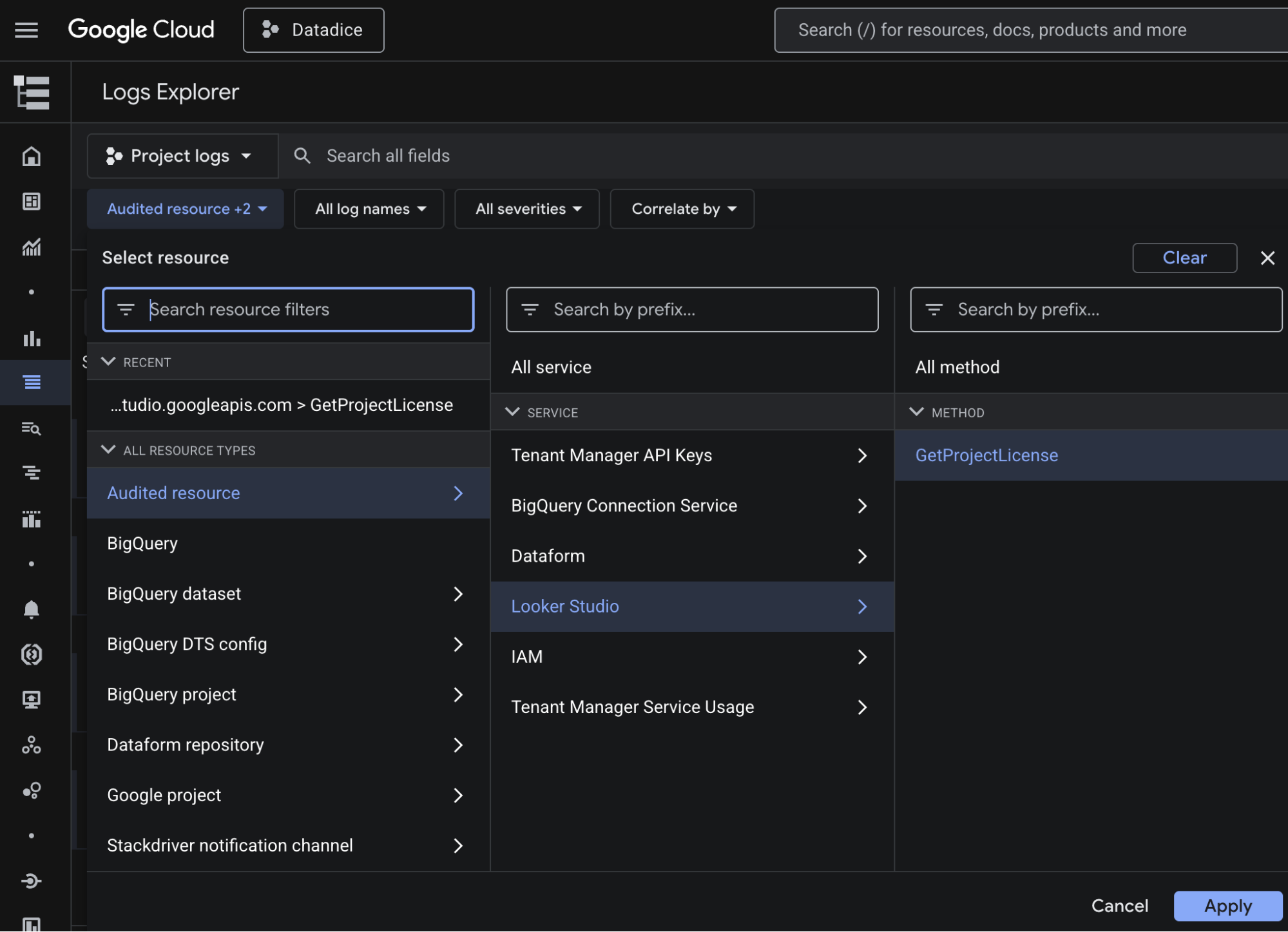
Task: Click the Home icon in the sidebar
Action: tap(31, 156)
